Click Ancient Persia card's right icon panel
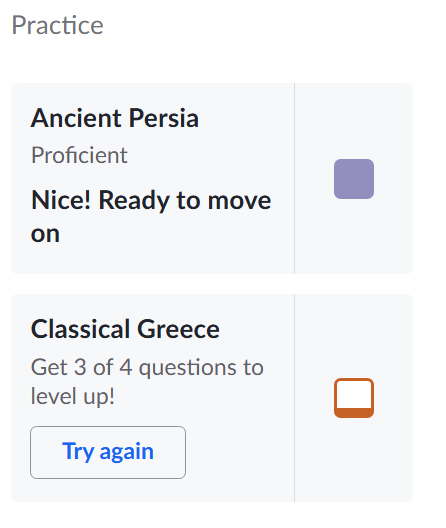This screenshot has width=446, height=528. pos(354,178)
